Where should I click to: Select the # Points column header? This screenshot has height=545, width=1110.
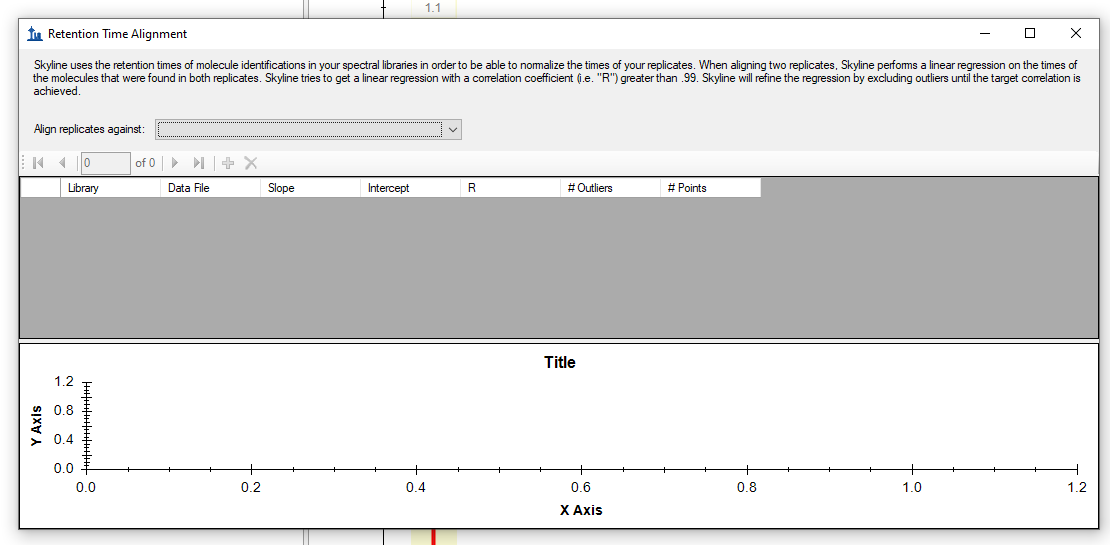[710, 188]
